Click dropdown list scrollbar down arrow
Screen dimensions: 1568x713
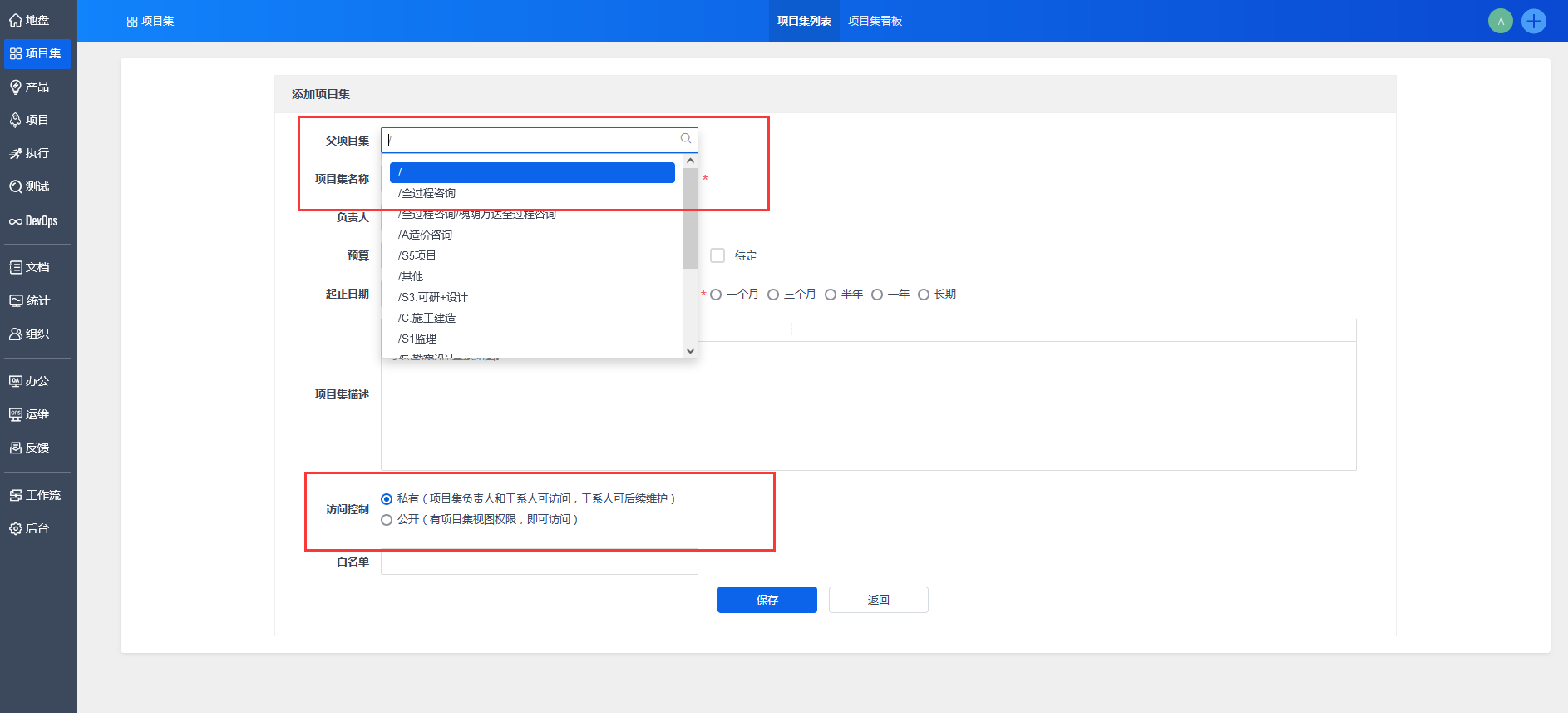(690, 351)
